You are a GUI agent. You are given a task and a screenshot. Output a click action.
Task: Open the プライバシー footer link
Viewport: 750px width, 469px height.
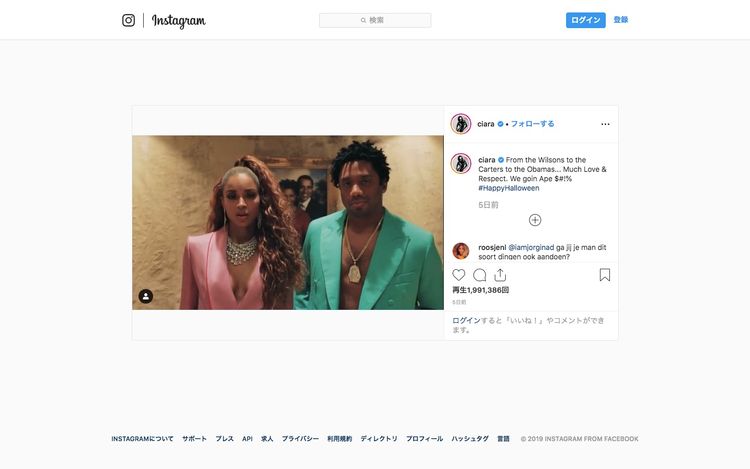pos(300,439)
